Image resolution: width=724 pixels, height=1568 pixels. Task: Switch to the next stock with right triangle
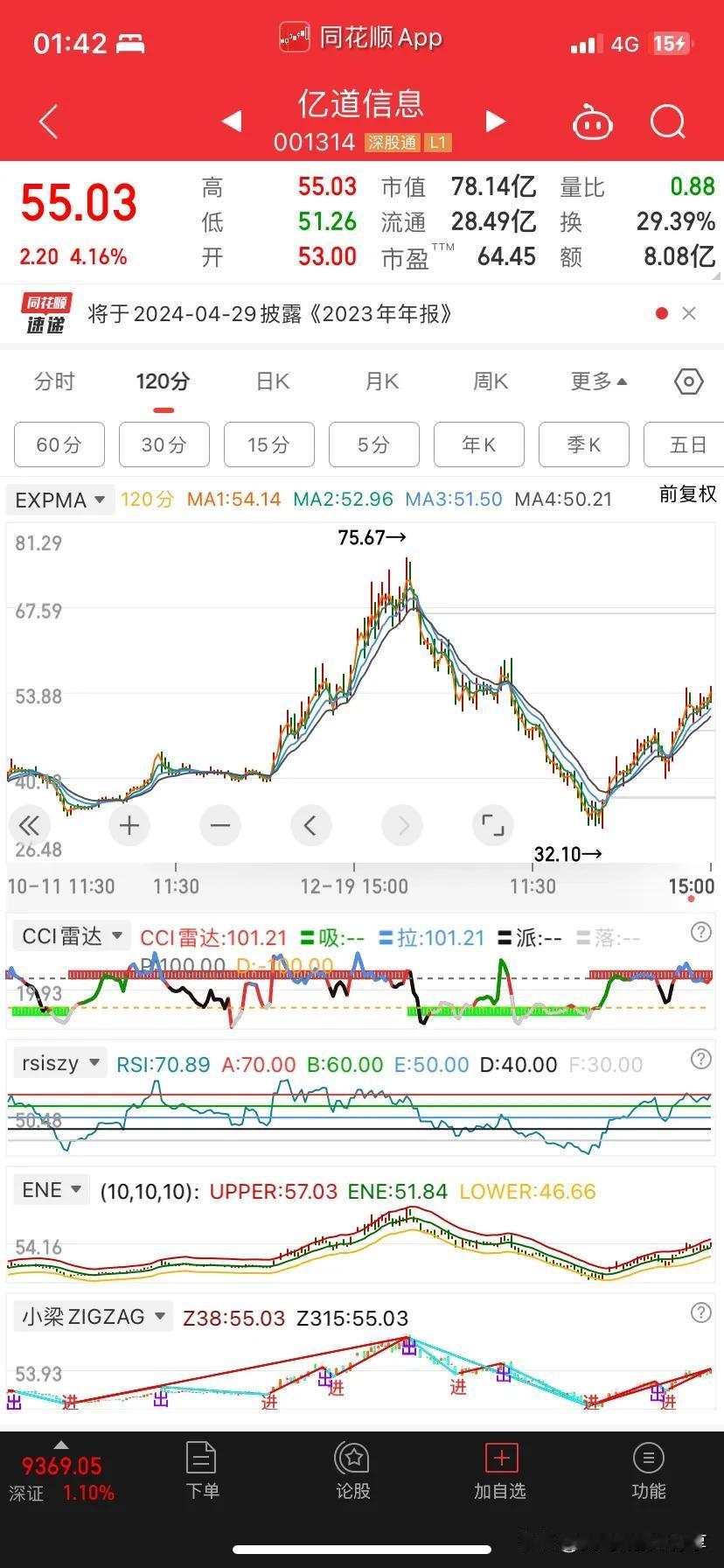[495, 122]
